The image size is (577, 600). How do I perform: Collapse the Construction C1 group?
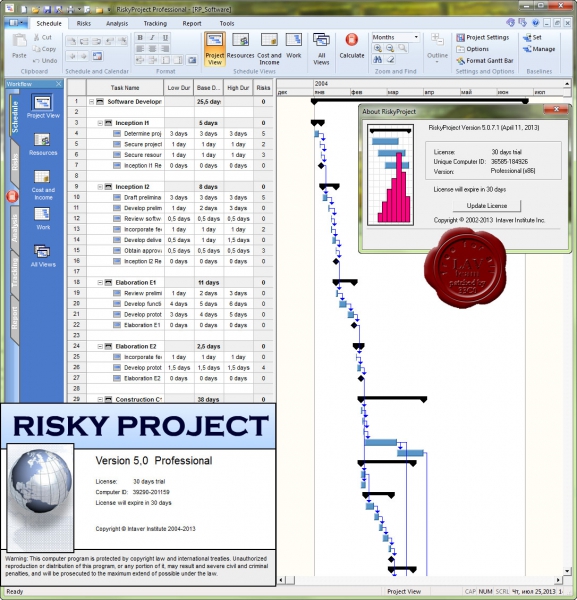tap(100, 399)
